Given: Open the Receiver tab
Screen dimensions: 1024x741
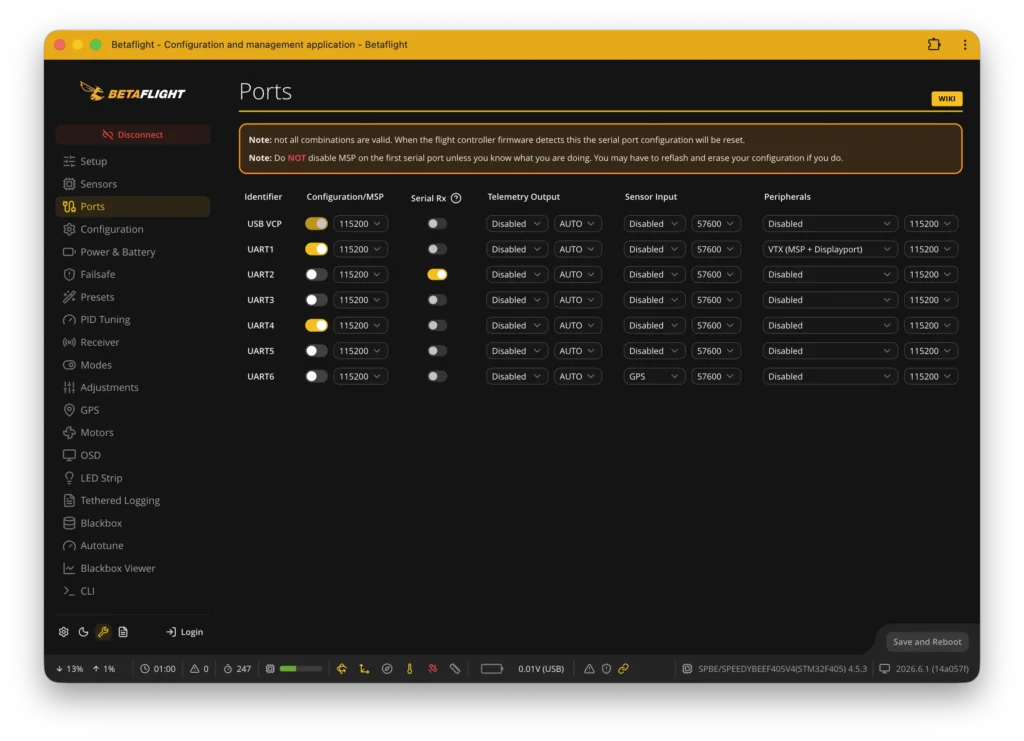Looking at the screenshot, I should 133,342.
